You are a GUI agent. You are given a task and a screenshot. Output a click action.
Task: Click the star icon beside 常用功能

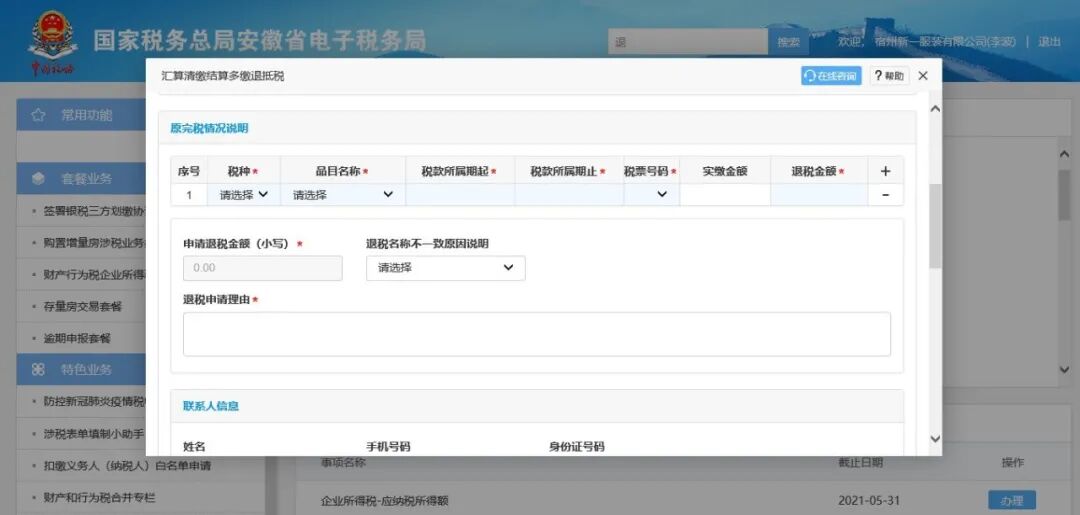click(x=39, y=115)
